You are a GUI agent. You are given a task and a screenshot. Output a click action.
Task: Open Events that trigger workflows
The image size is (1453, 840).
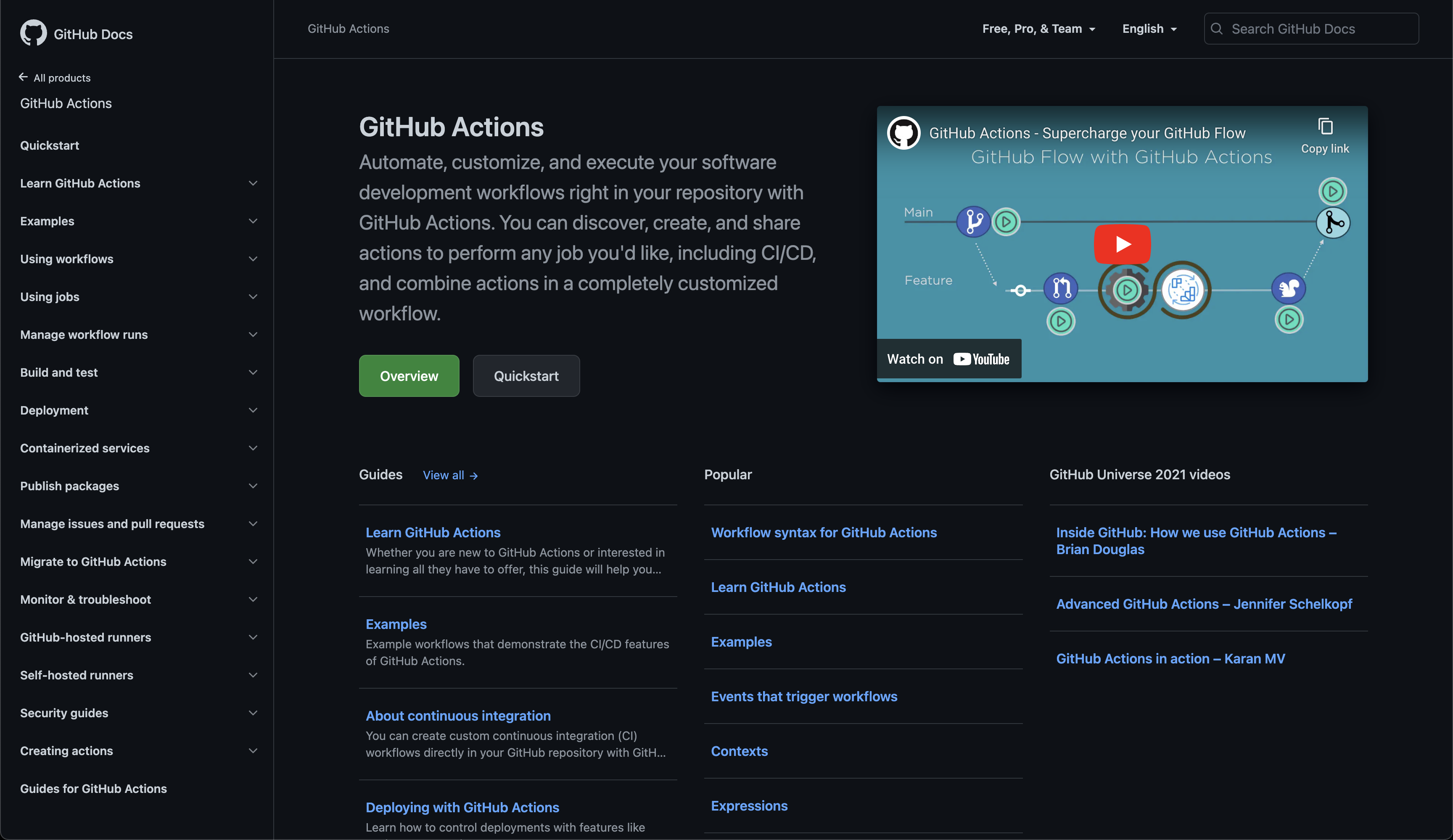click(x=804, y=697)
